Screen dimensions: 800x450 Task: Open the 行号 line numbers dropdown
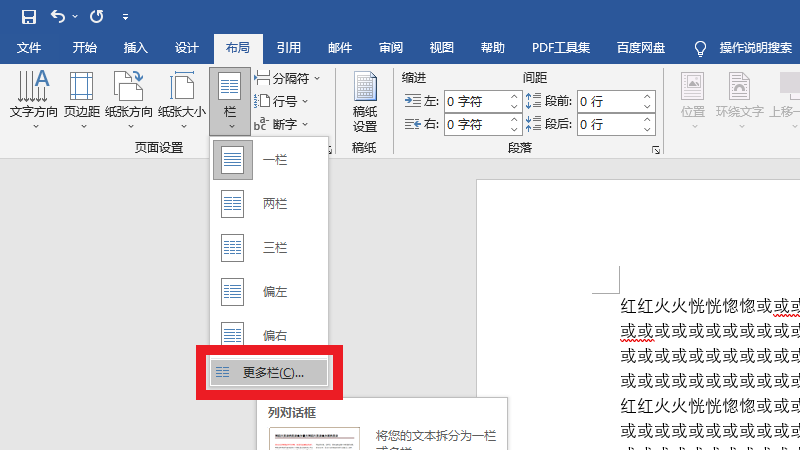coord(281,101)
